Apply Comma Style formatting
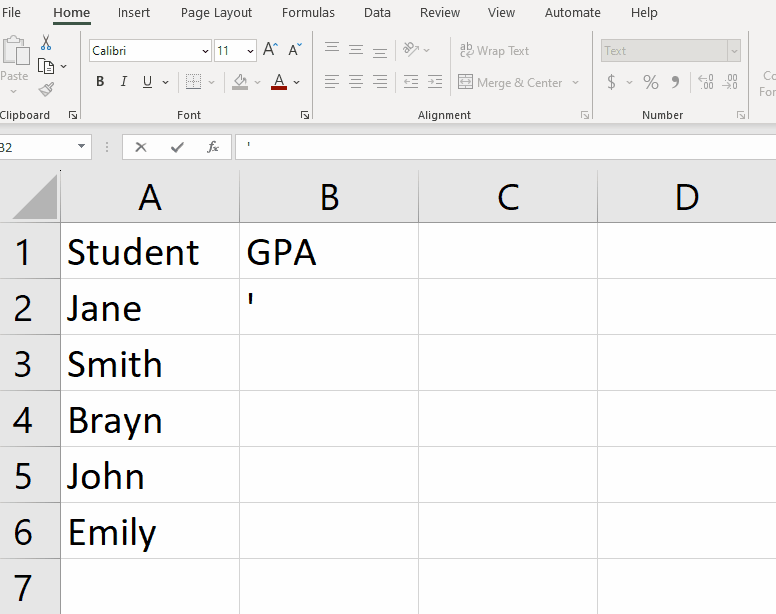This screenshot has width=776, height=614. pyautogui.click(x=675, y=82)
